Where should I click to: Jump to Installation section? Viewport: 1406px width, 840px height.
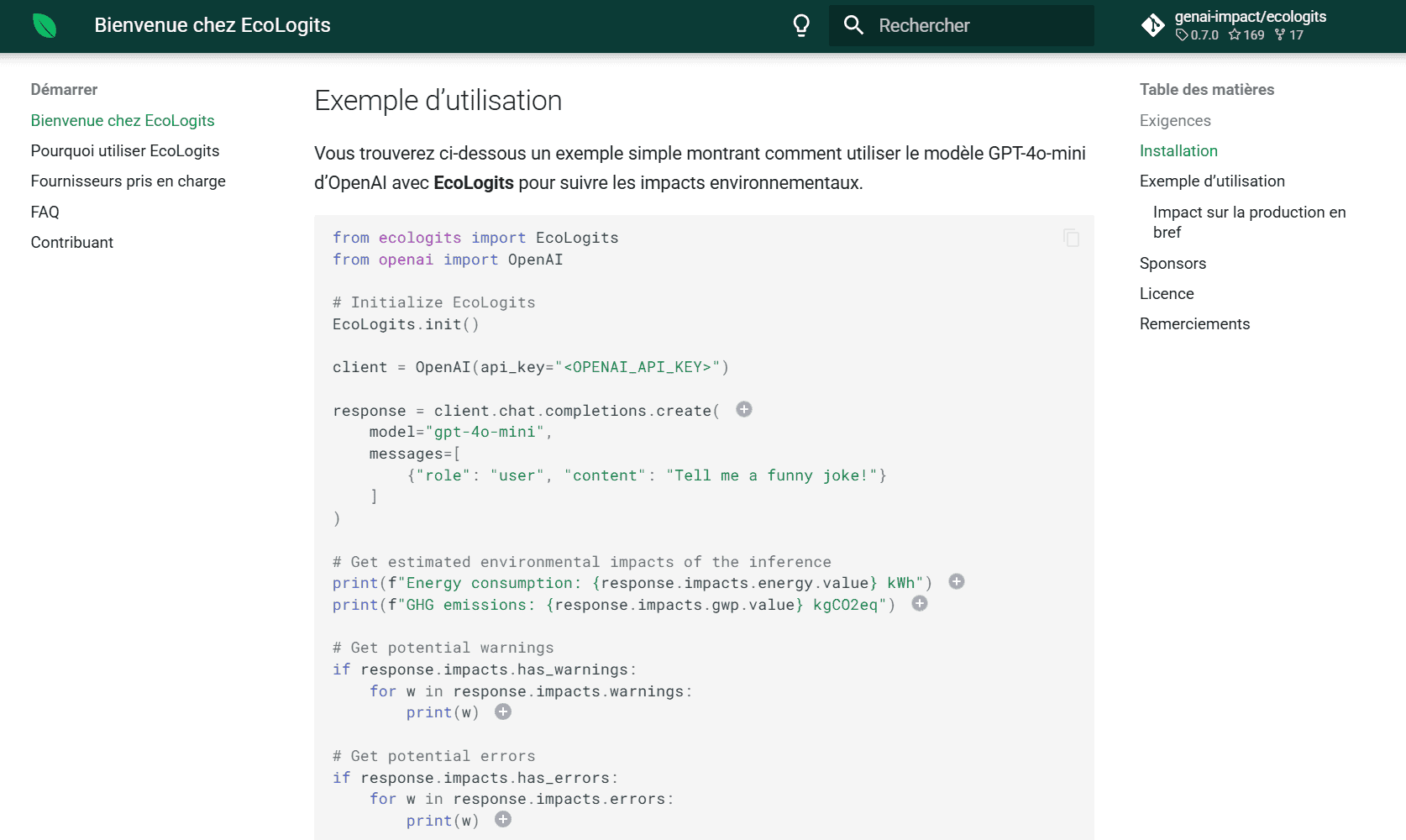click(x=1178, y=151)
